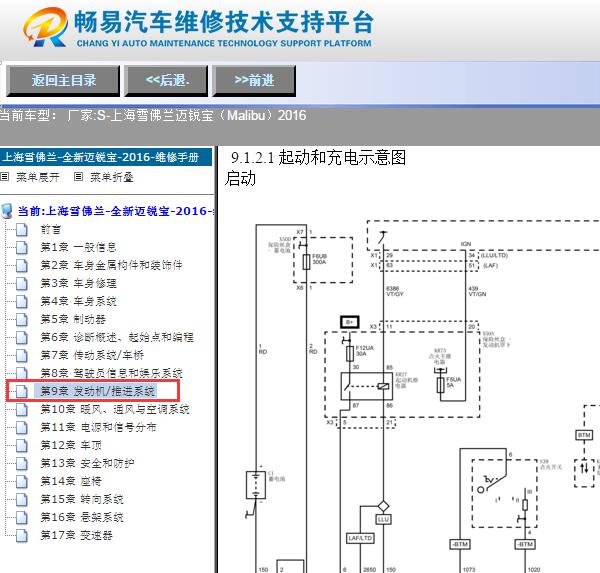Click the LAF/LTD label box in diagram
Screen dimensions: 600x573
(360, 538)
